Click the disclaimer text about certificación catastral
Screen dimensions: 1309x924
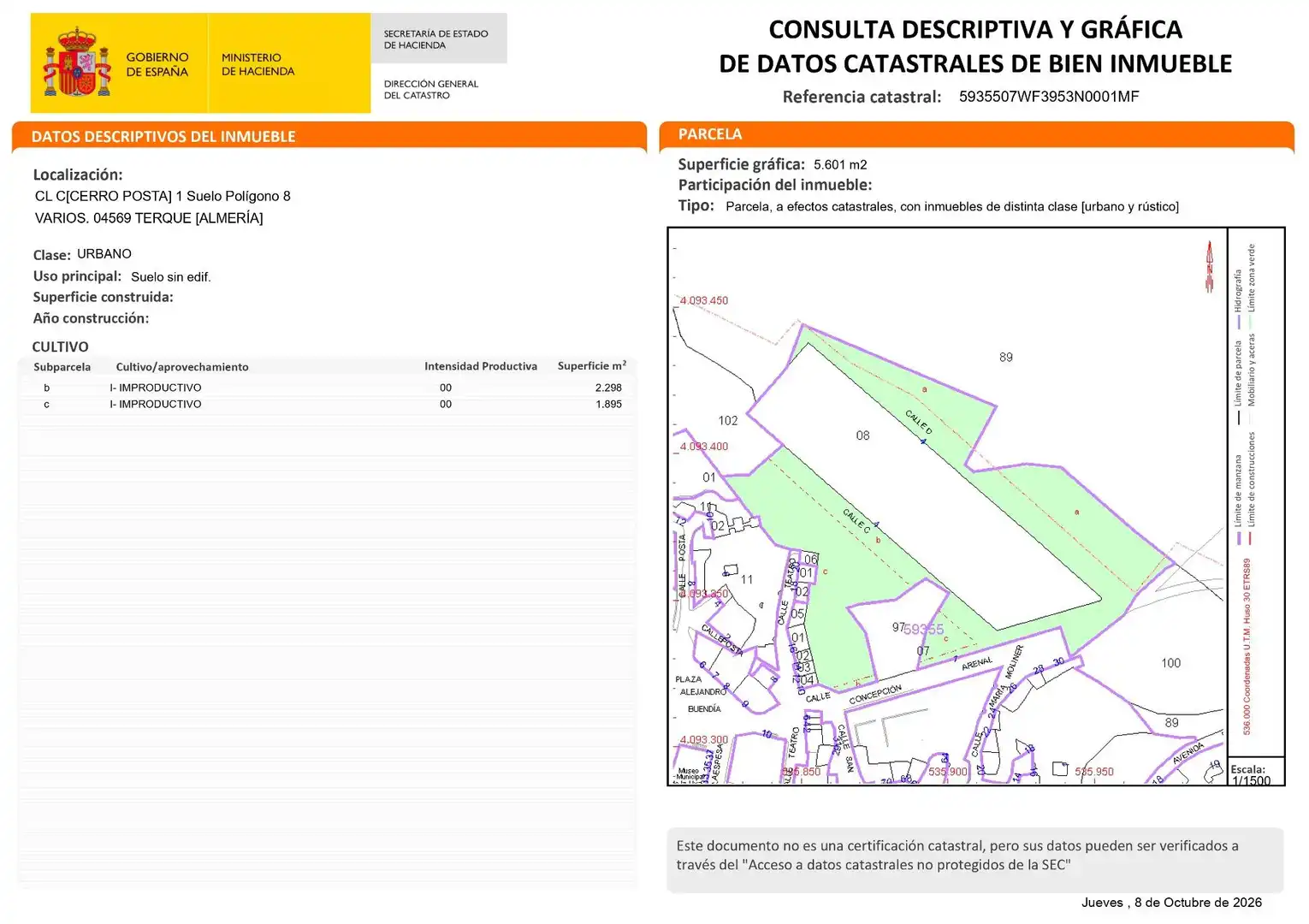[x=957, y=856]
